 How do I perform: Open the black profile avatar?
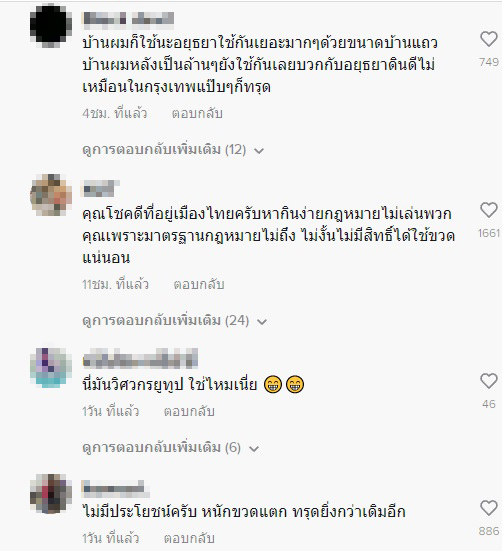pyautogui.click(x=51, y=27)
